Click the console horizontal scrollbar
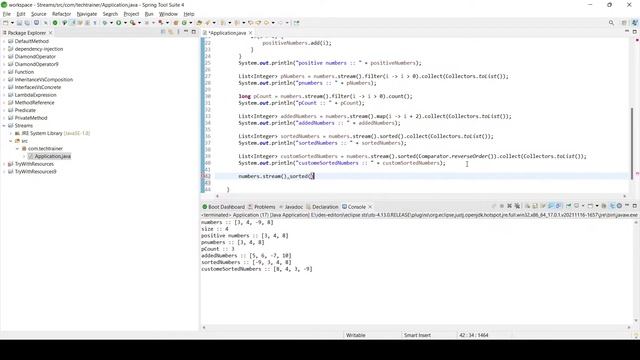This screenshot has height=360, width=640. click(x=416, y=327)
